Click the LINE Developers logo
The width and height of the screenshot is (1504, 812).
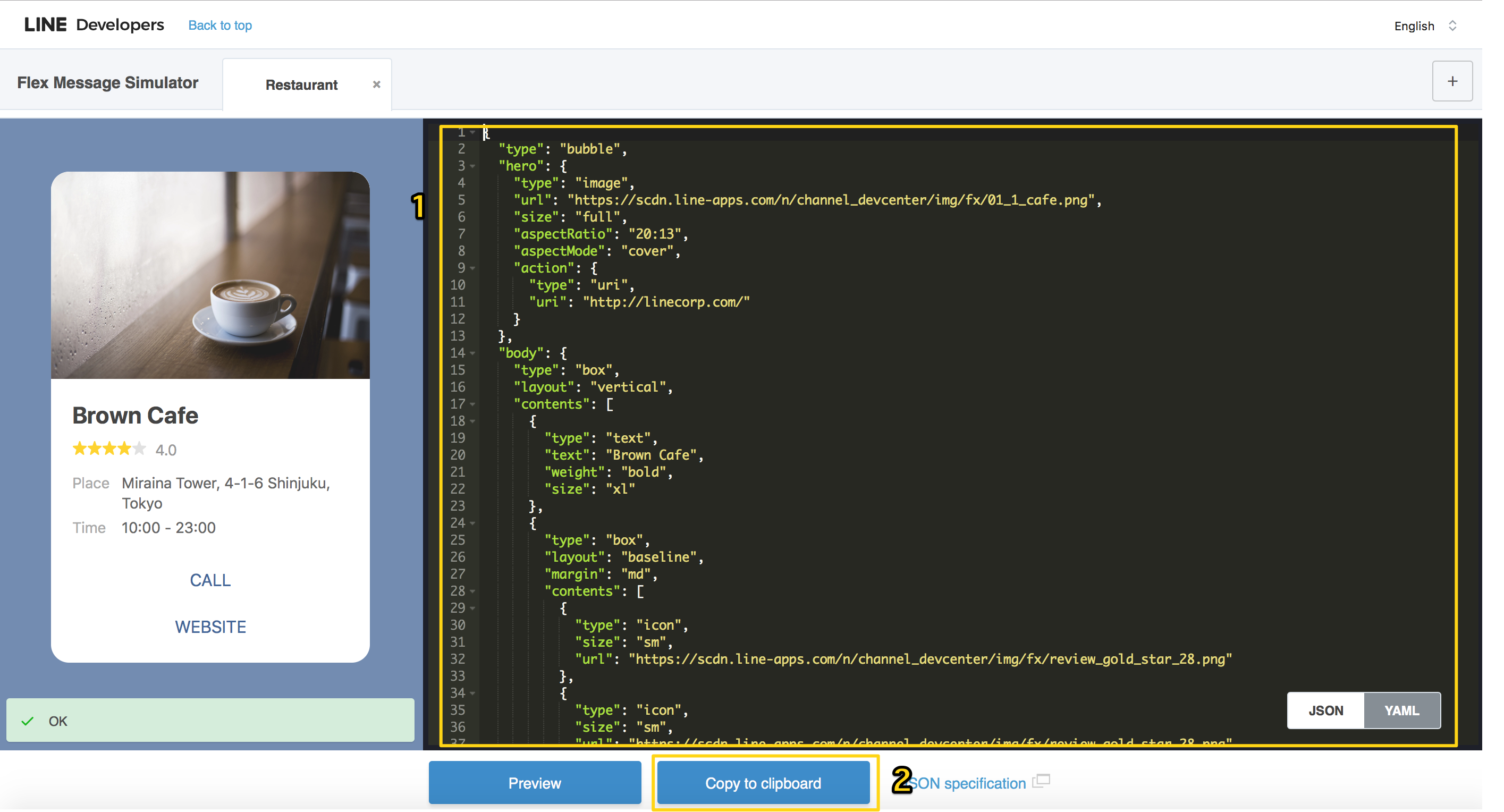coord(94,24)
